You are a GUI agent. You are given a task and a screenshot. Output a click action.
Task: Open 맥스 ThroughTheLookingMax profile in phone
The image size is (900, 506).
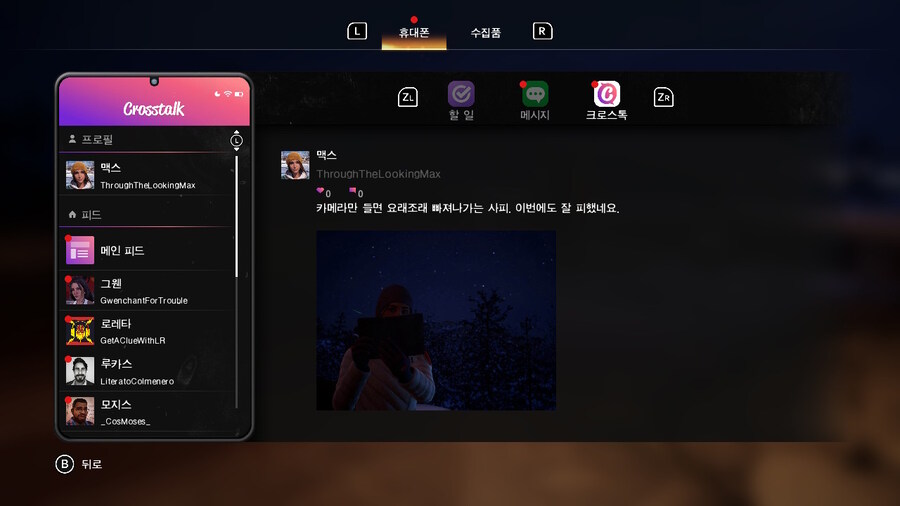(148, 175)
